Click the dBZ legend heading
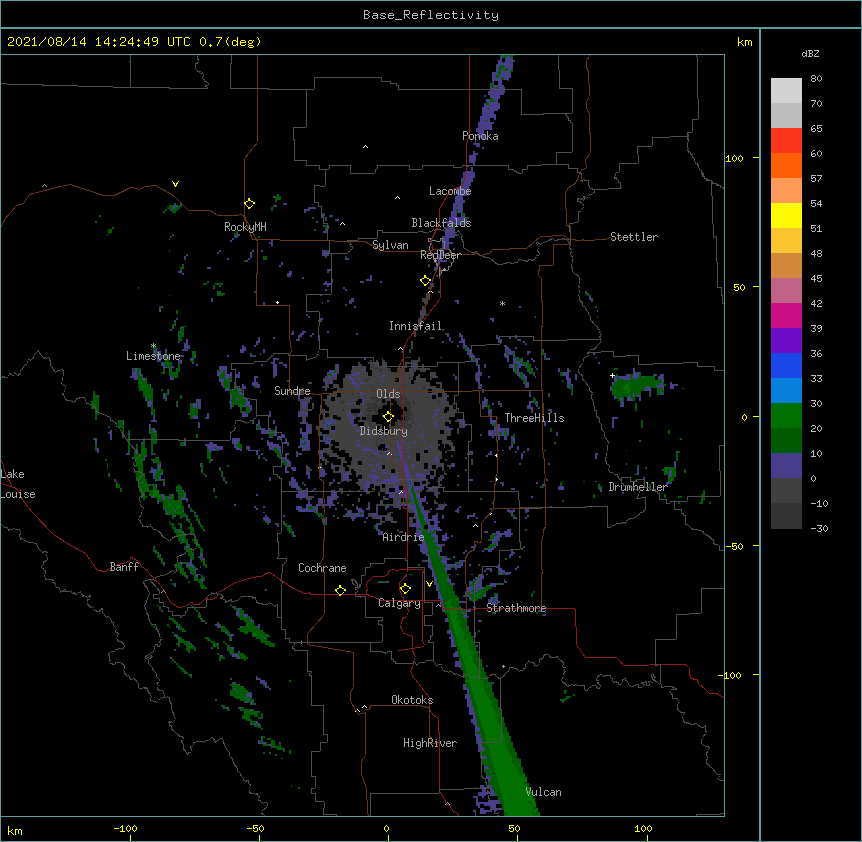Screen dimensions: 862x842 (810, 53)
